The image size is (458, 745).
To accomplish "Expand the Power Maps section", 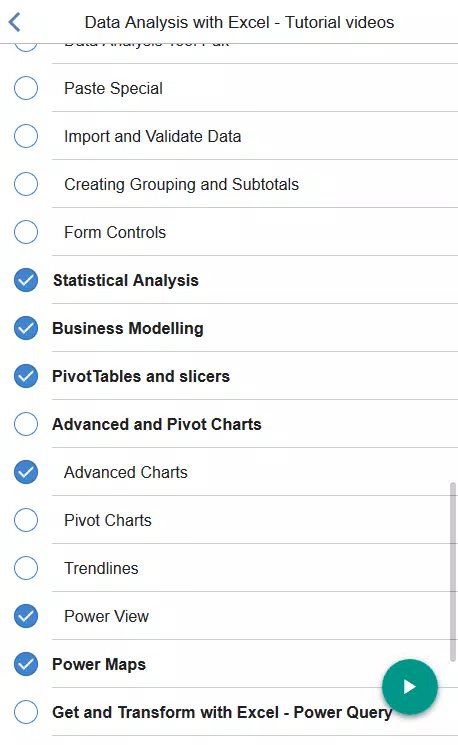I will tap(99, 664).
